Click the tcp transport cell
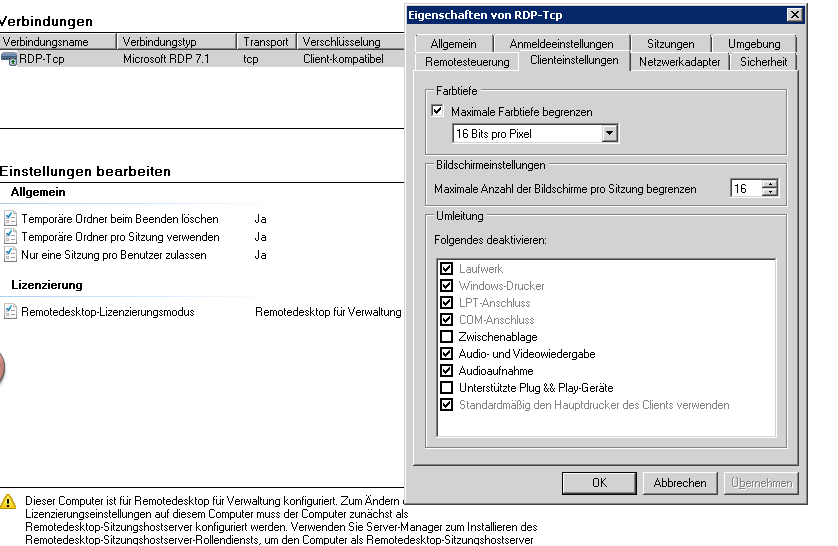Image resolution: width=838 pixels, height=546 pixels. tap(251, 59)
